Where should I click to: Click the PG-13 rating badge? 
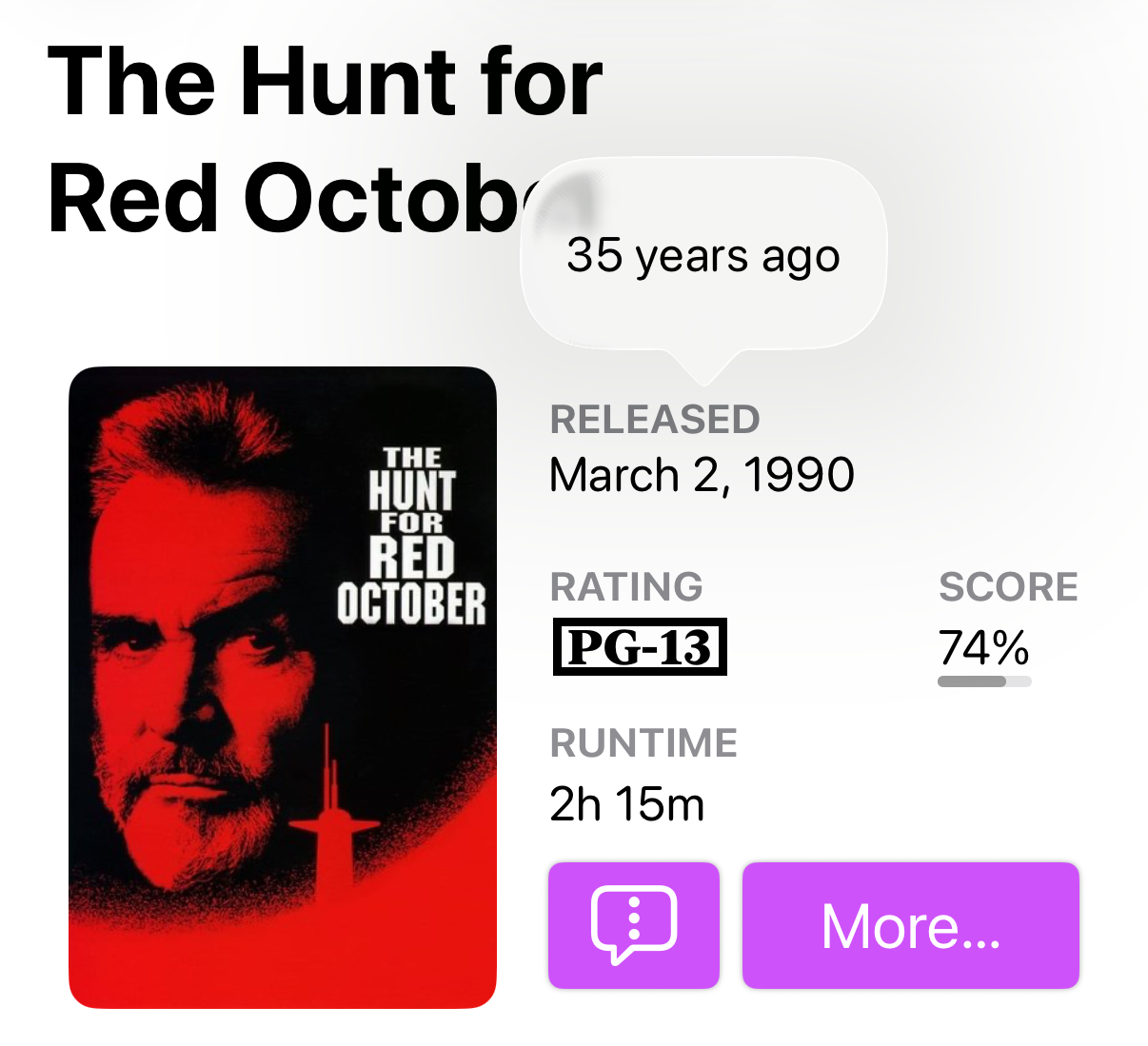[x=640, y=646]
